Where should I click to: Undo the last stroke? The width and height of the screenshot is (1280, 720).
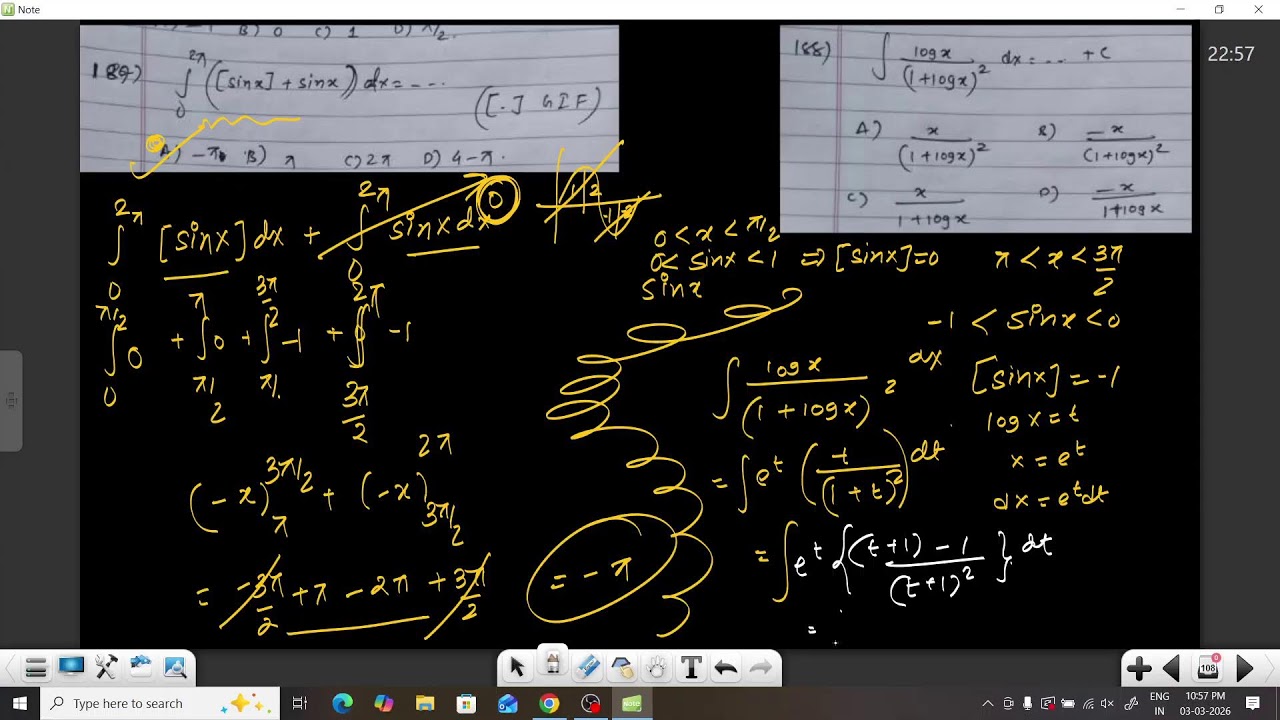726,667
